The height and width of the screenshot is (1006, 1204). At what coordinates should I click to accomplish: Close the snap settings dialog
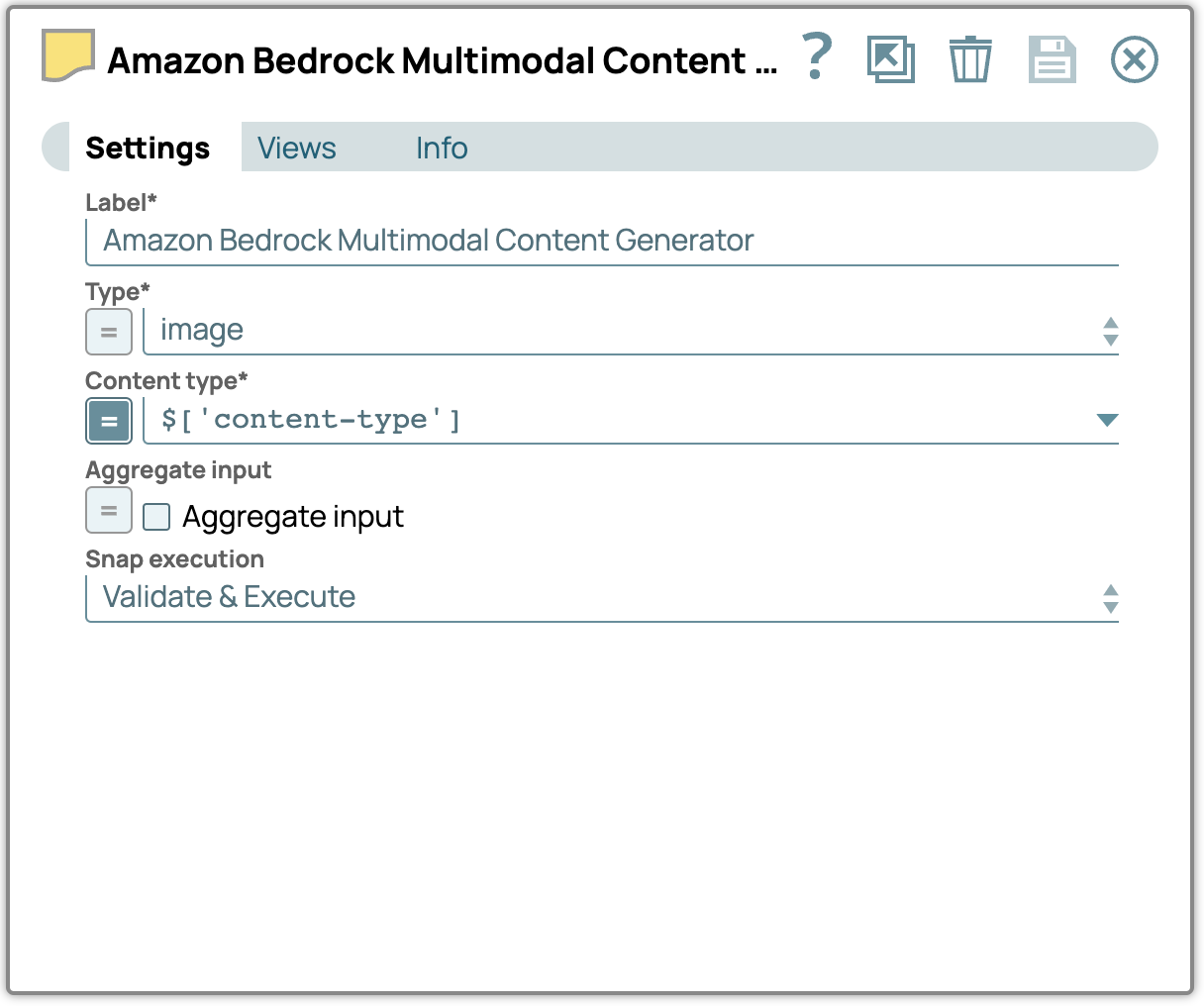(x=1134, y=59)
